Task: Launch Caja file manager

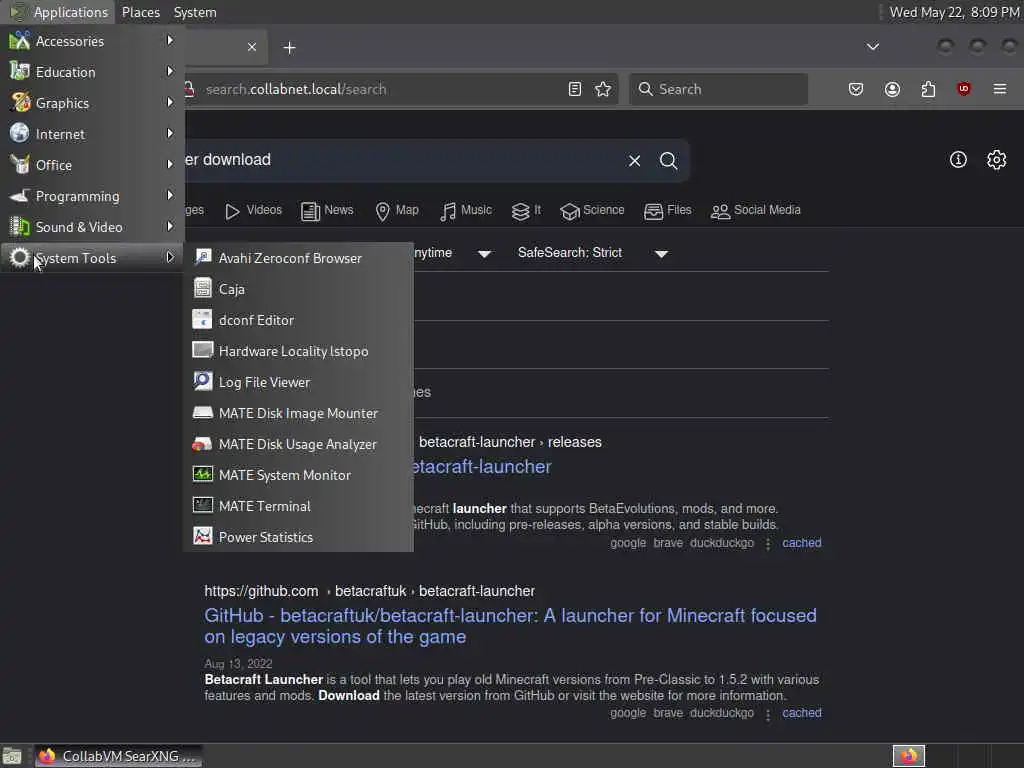Action: coord(298,289)
